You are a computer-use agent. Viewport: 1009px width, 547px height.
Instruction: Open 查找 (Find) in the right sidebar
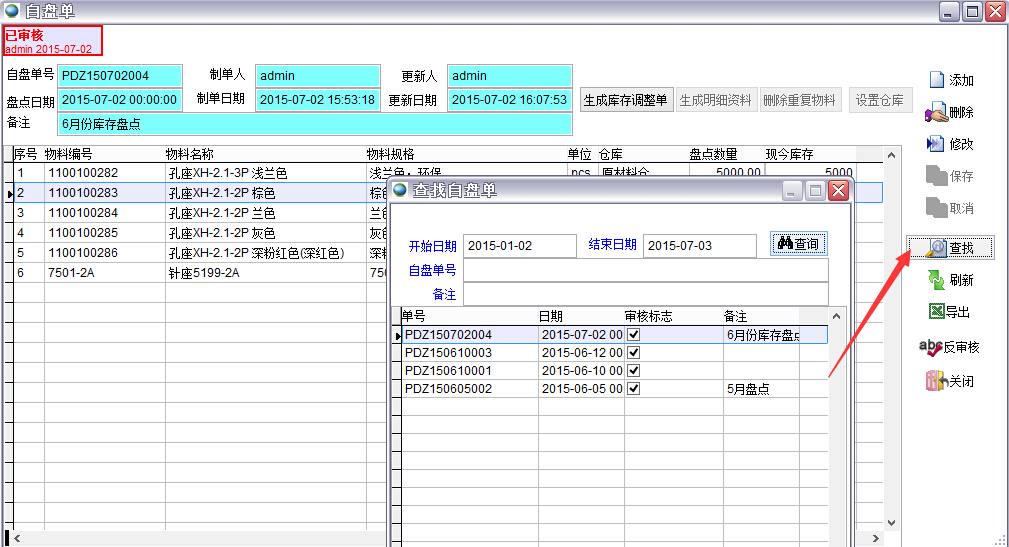pyautogui.click(x=950, y=248)
